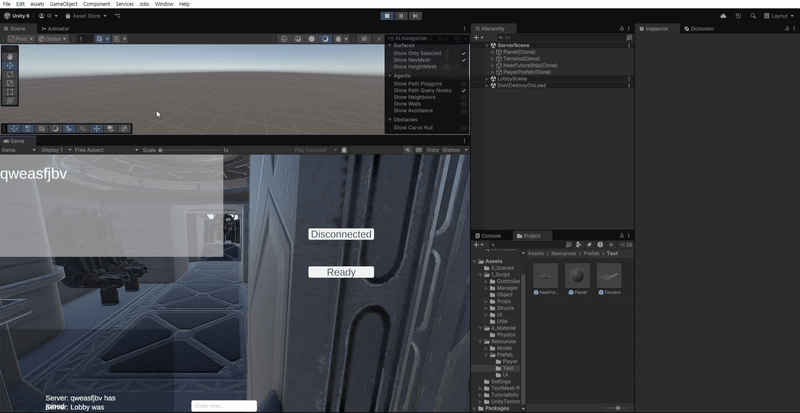Open the Component menu
The height and width of the screenshot is (413, 800).
coord(96,4)
